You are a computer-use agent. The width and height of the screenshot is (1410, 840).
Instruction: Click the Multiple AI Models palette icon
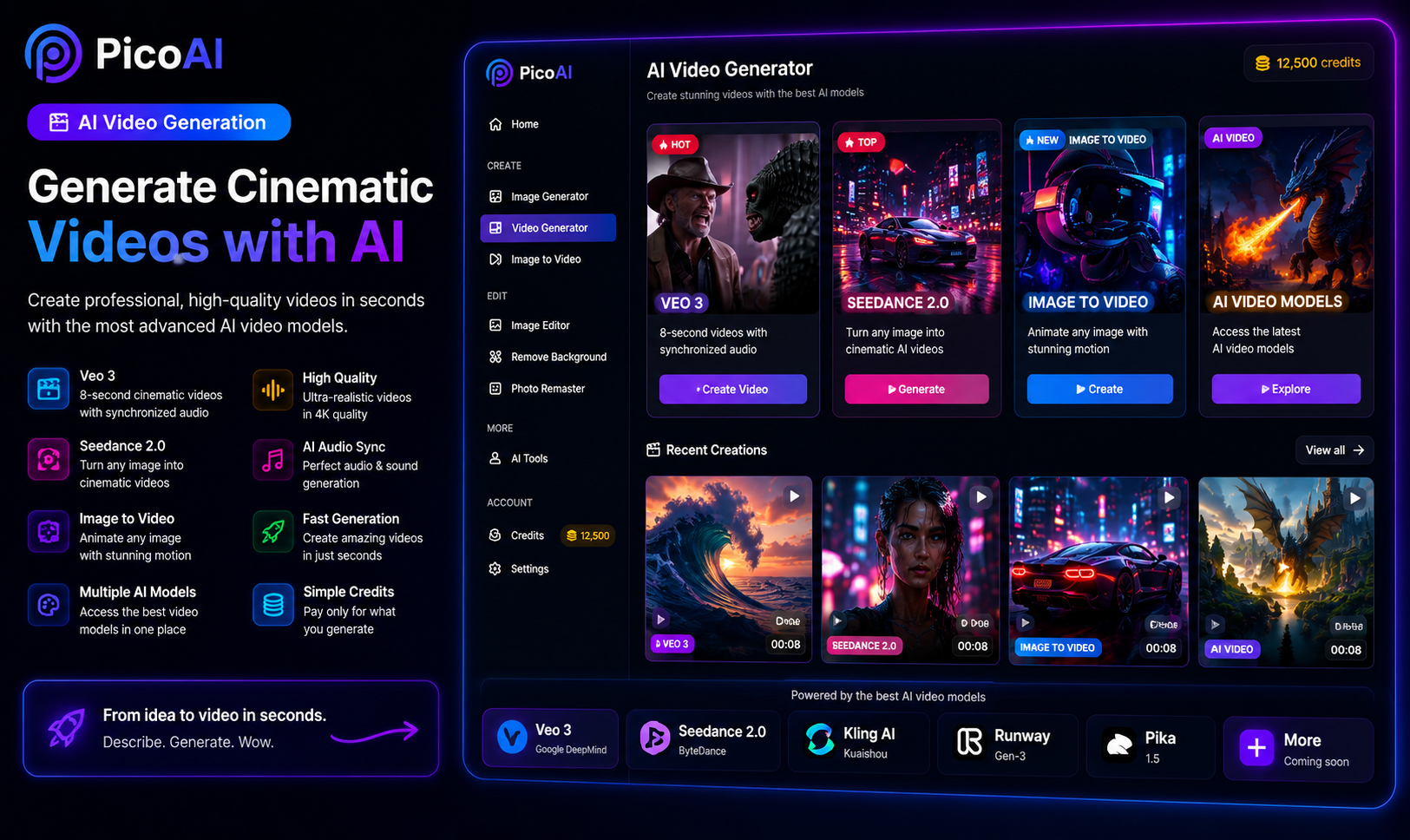pos(49,605)
